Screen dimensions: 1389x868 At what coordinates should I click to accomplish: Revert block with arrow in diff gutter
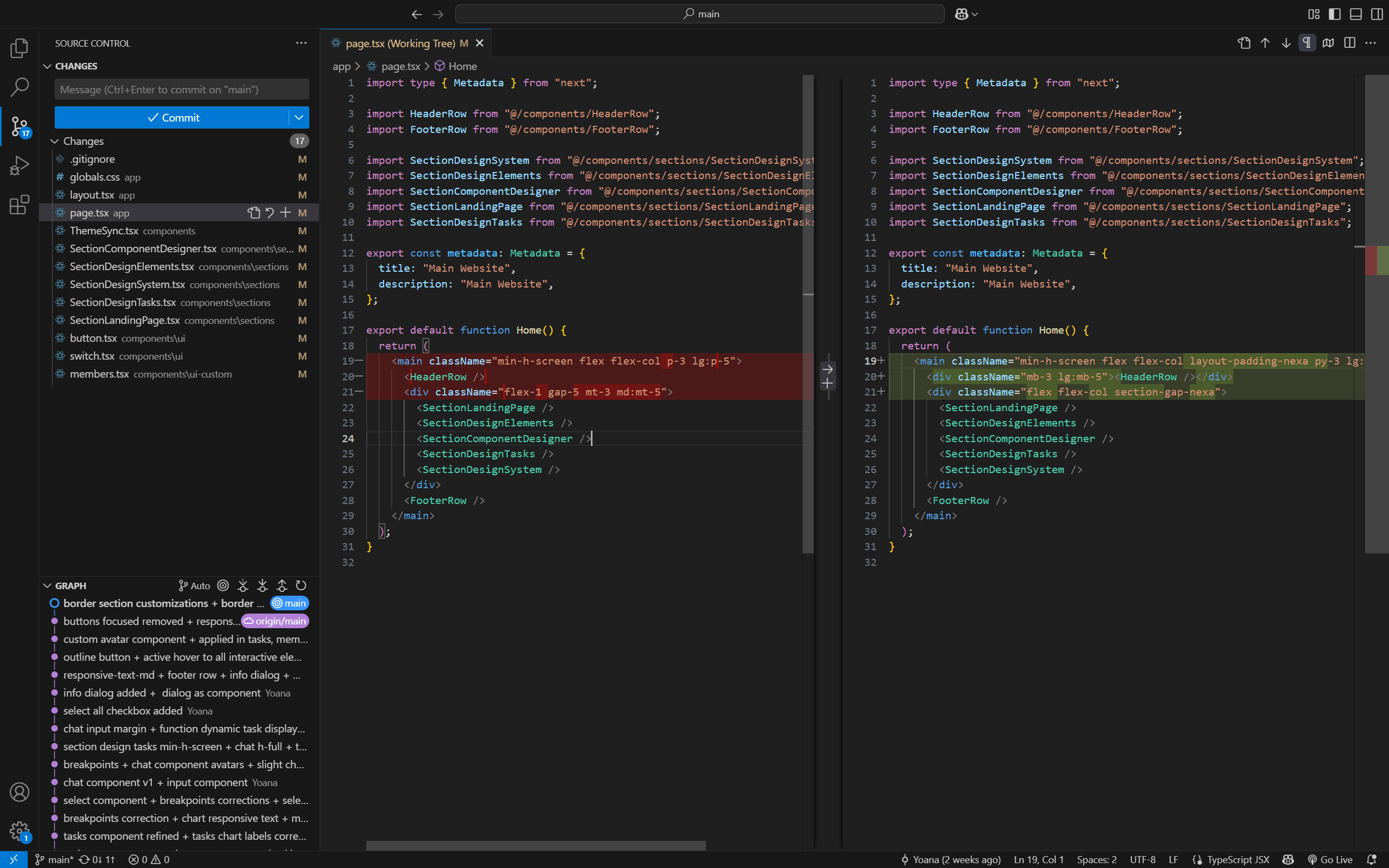coord(827,369)
